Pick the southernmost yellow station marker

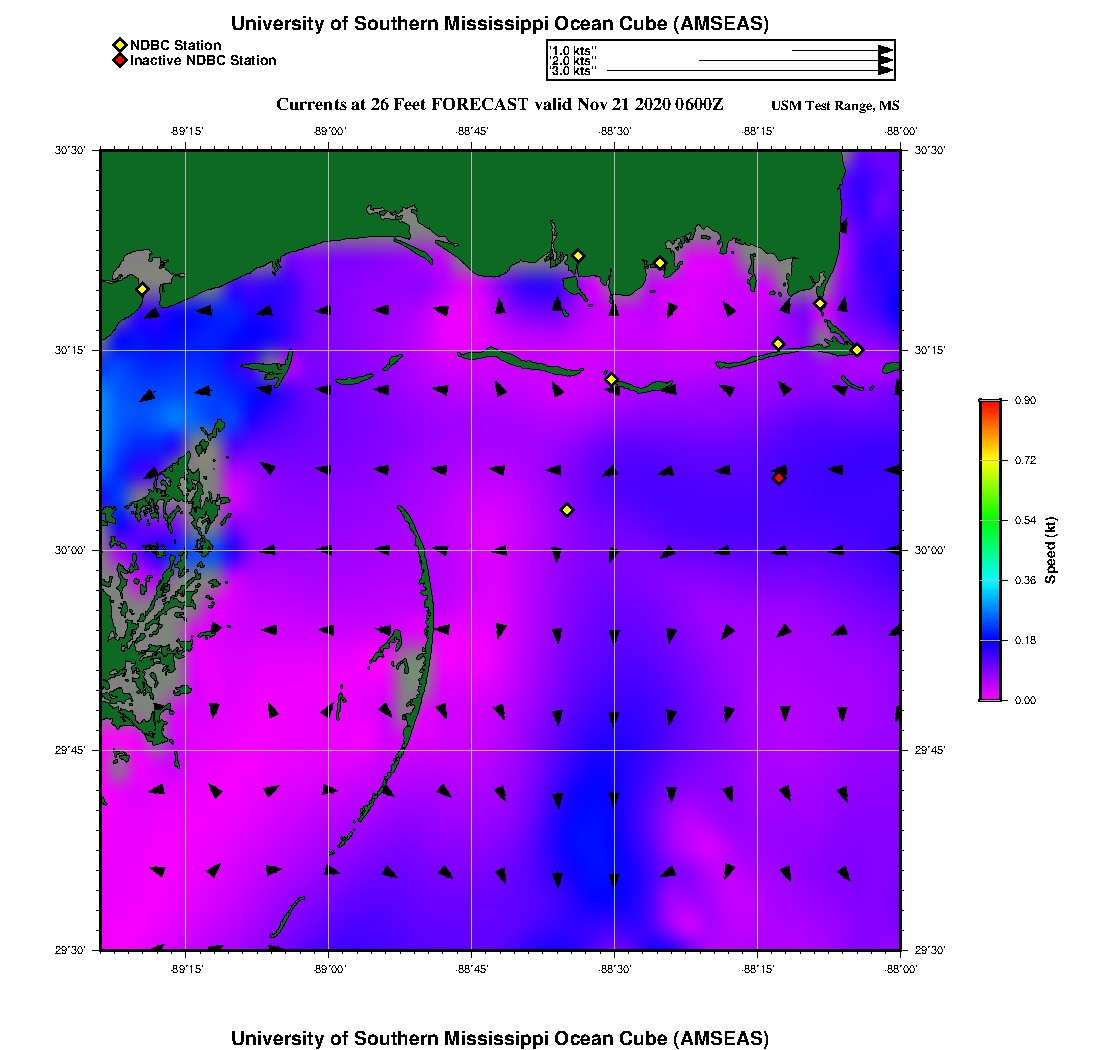(567, 510)
